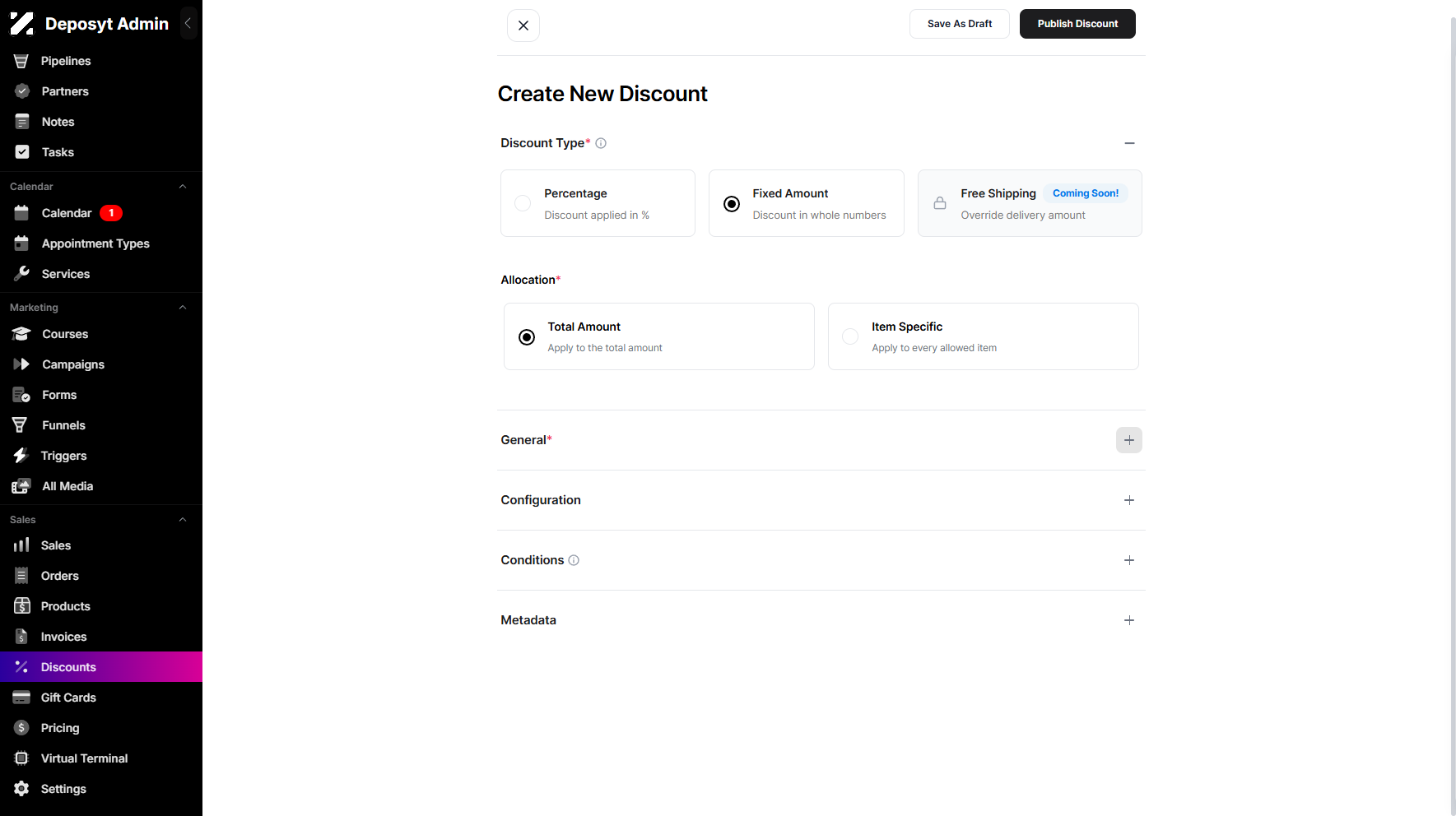1456x816 pixels.
Task: Collapse the Sales sidebar group
Action: point(183,520)
